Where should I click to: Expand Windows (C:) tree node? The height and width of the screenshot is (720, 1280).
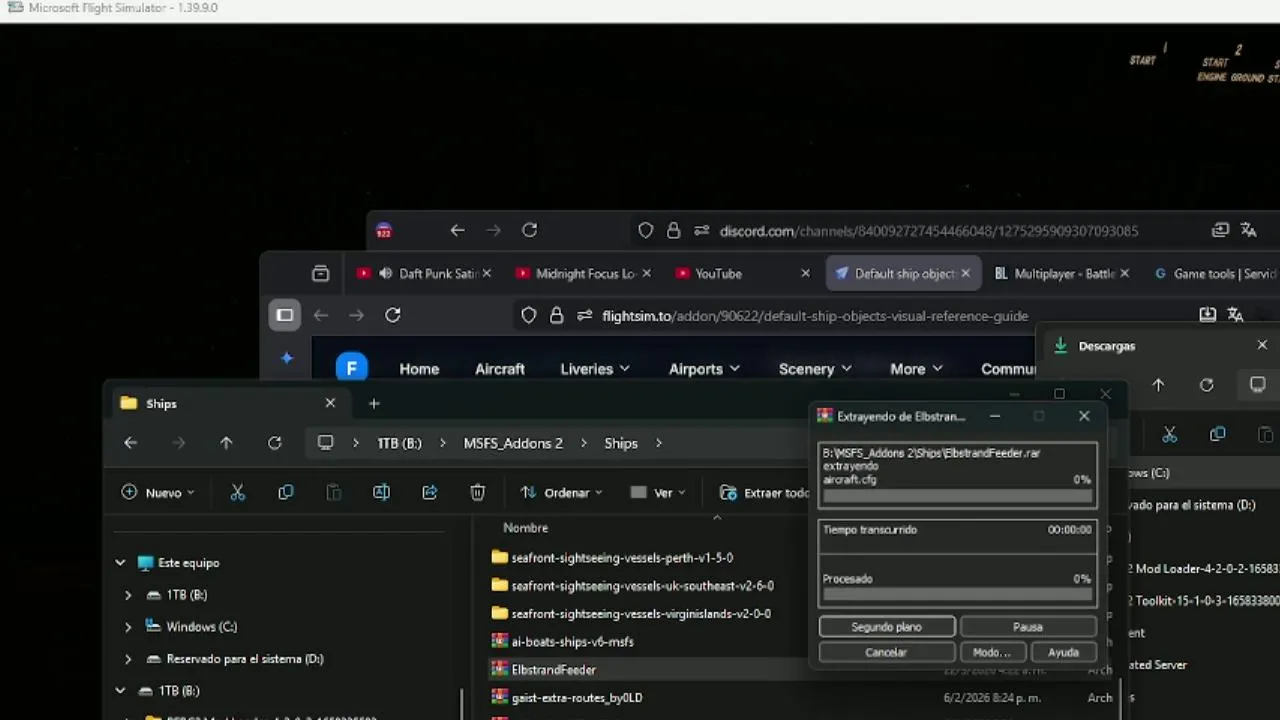coord(128,627)
